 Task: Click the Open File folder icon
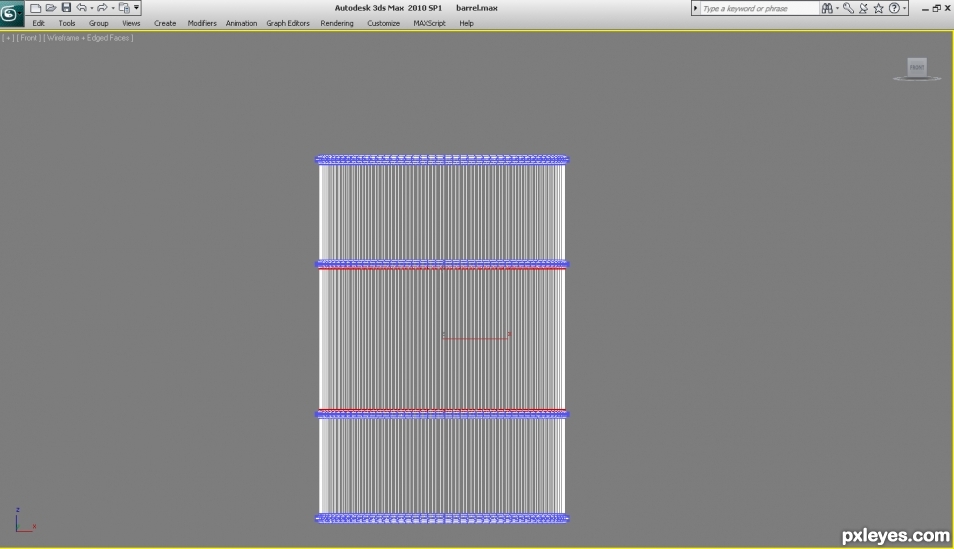(x=51, y=8)
